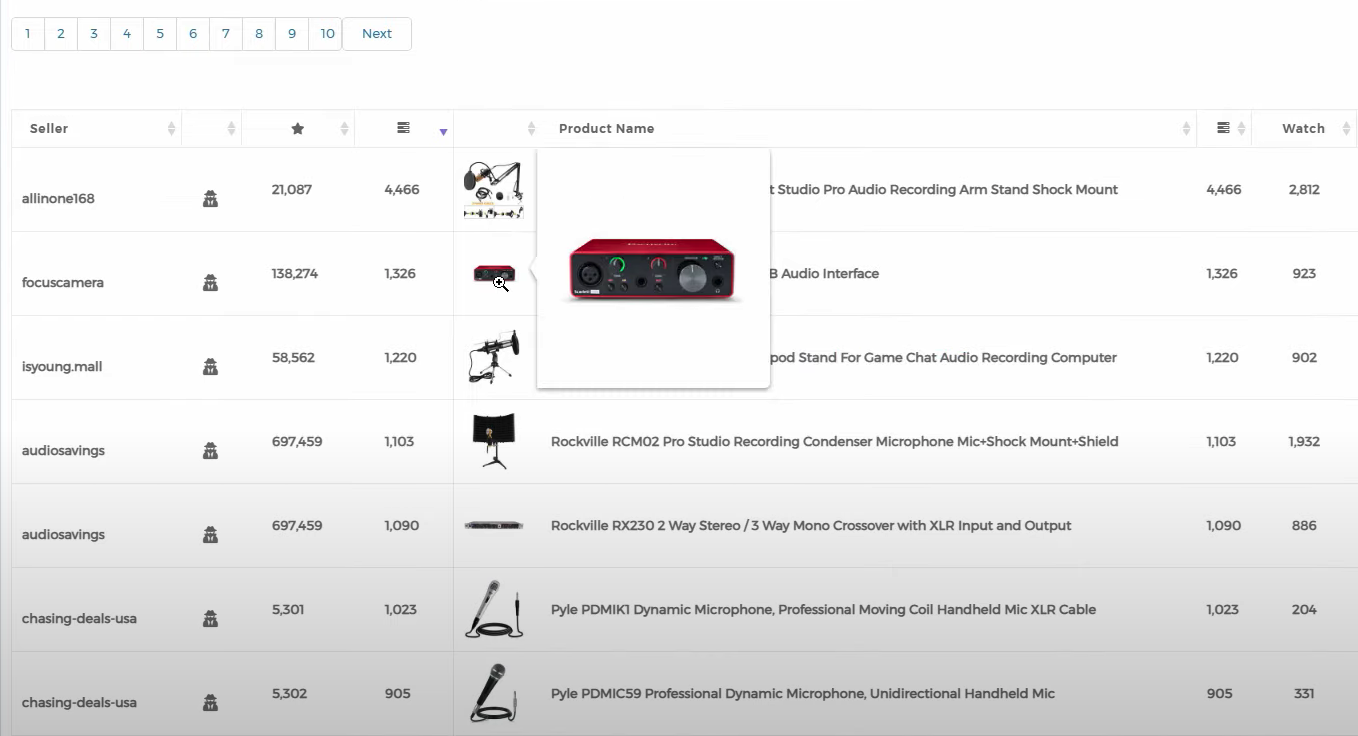Open the microphone arm stand kit thumbnail

(493, 190)
